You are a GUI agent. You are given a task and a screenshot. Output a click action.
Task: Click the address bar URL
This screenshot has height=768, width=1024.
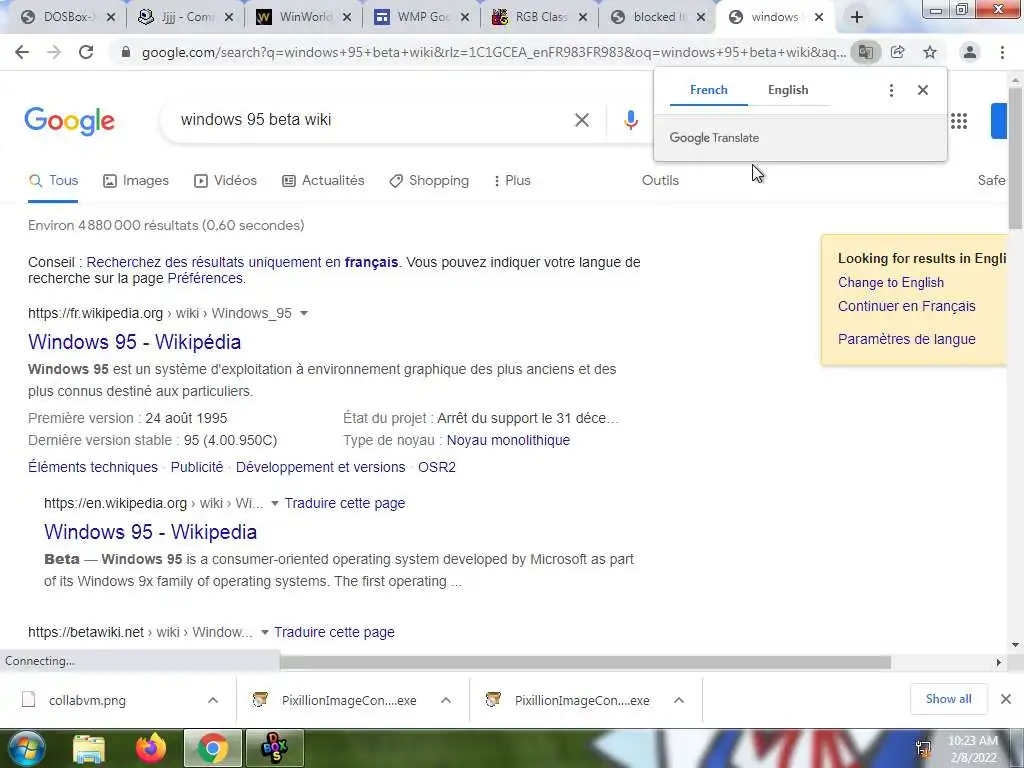[x=494, y=52]
